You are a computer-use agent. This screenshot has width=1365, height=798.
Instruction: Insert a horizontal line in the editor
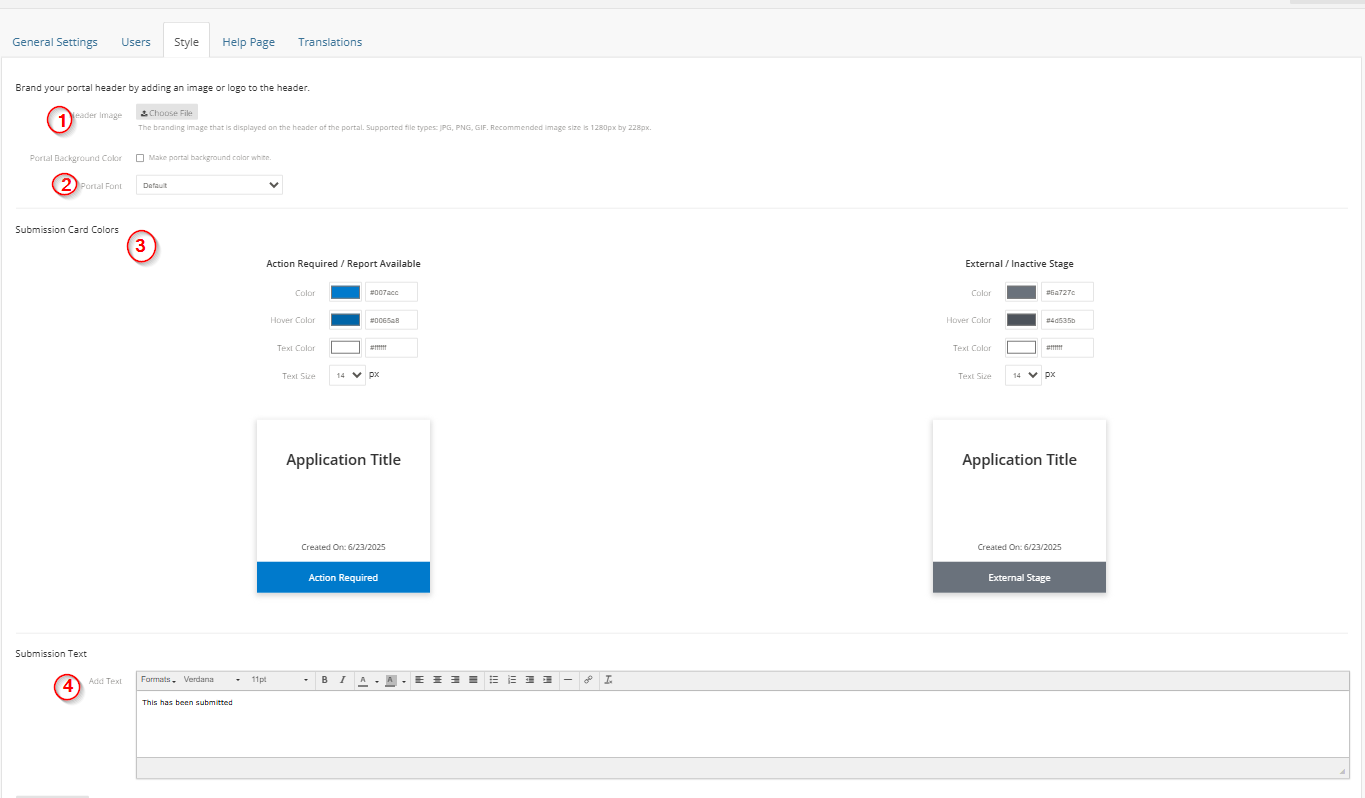pyautogui.click(x=567, y=680)
